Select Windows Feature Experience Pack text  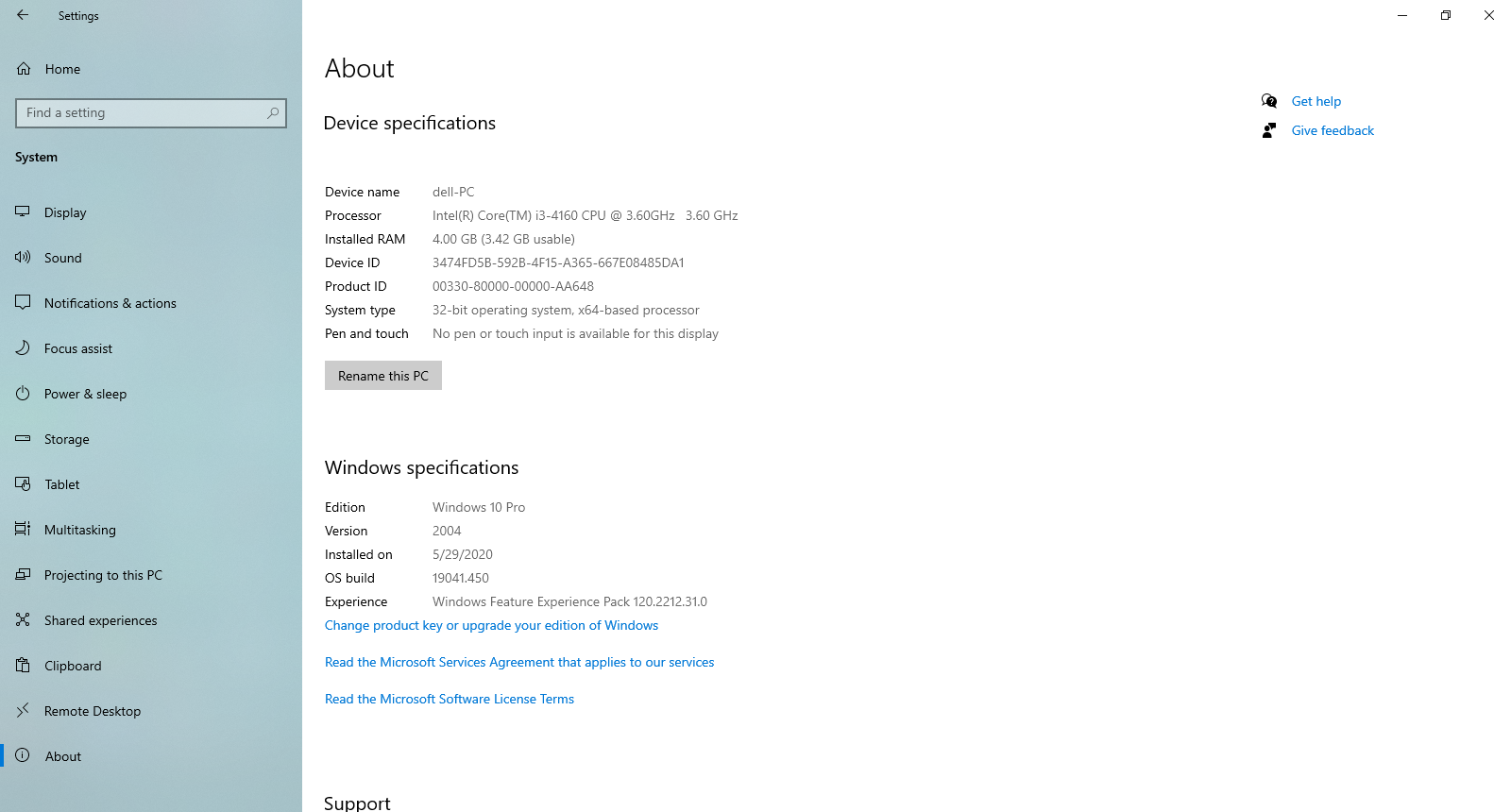point(569,601)
